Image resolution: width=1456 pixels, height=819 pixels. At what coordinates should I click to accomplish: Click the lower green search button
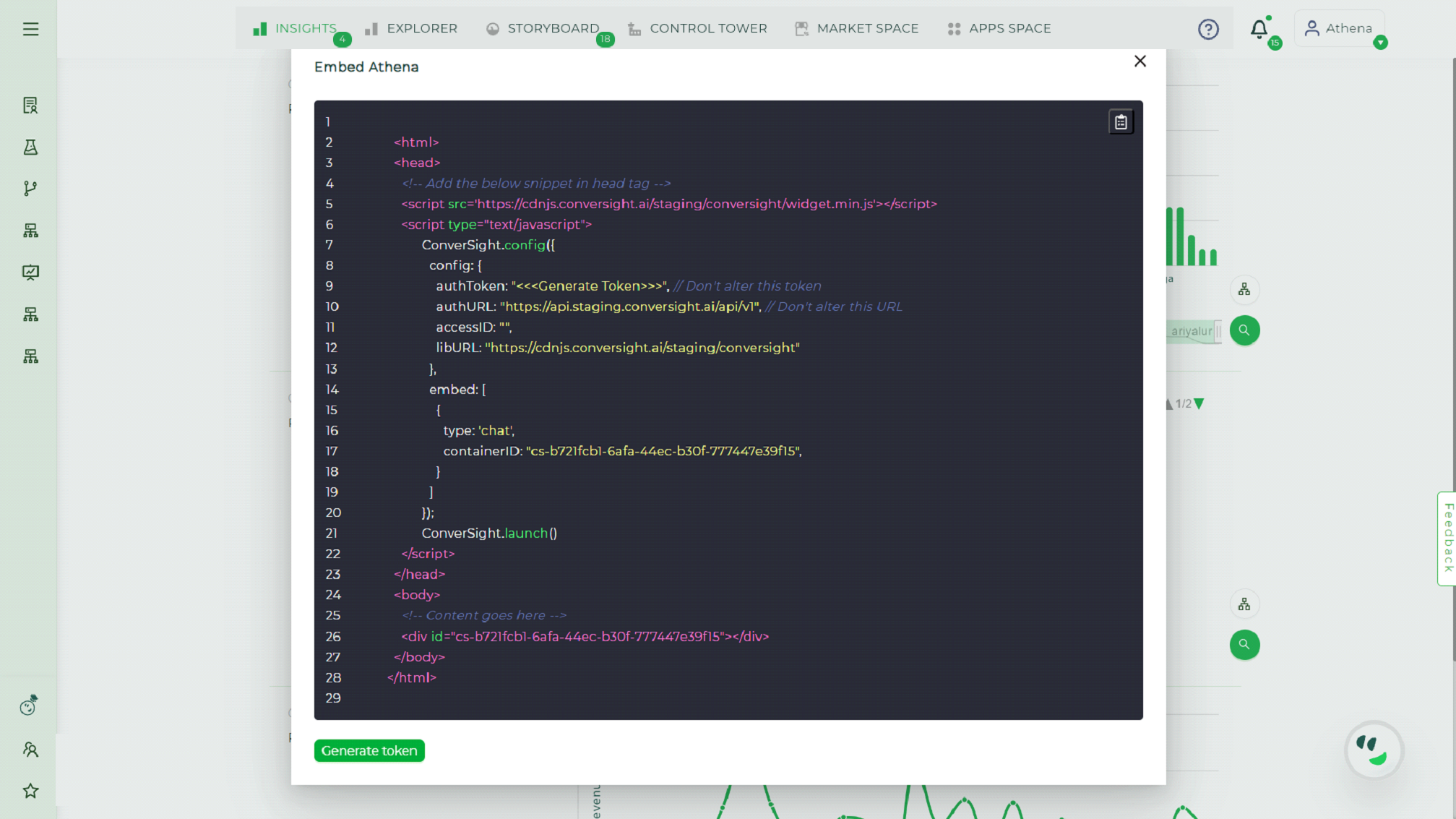pos(1244,645)
